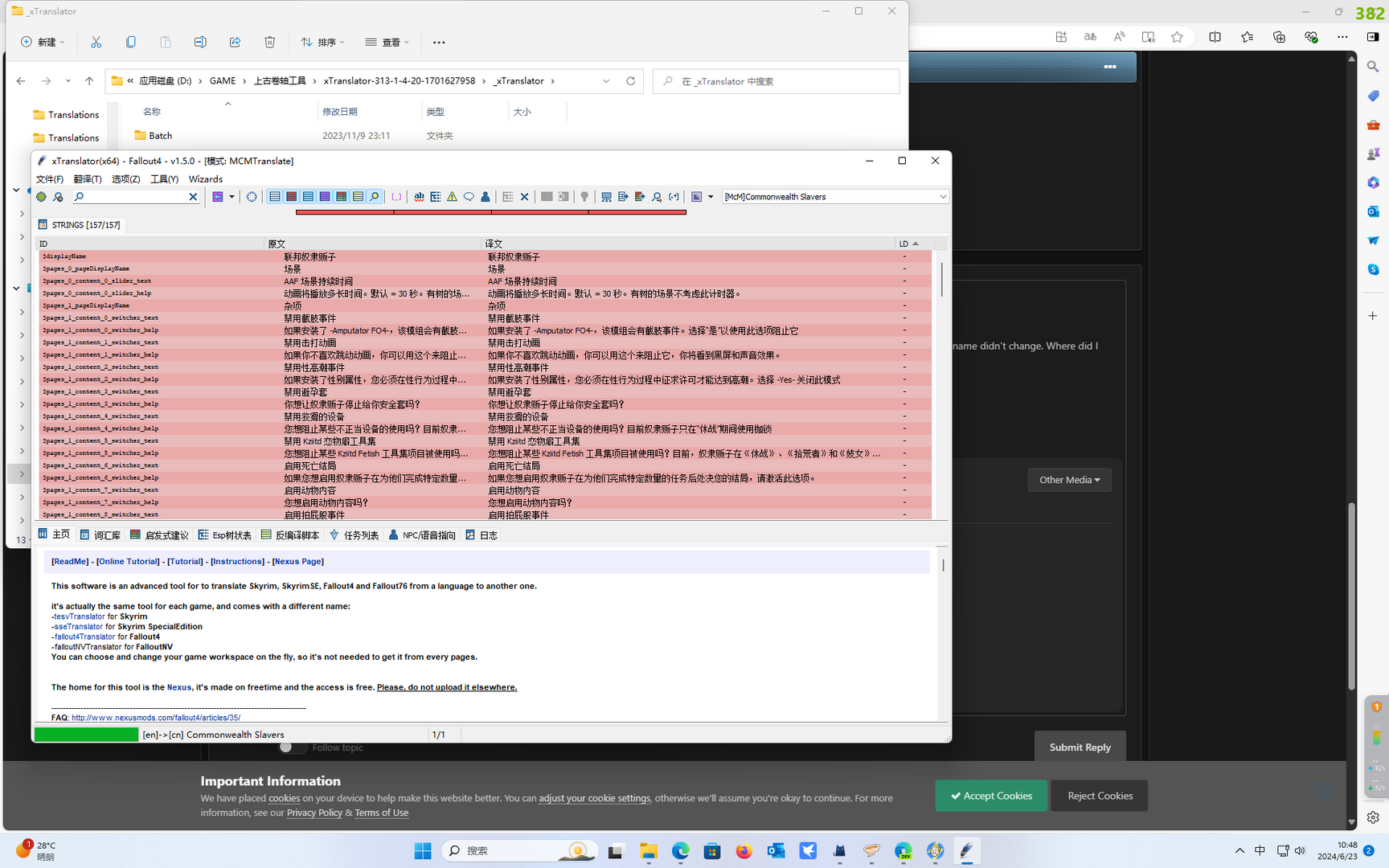Open the 新建 dropdown in File Explorer

click(x=43, y=42)
